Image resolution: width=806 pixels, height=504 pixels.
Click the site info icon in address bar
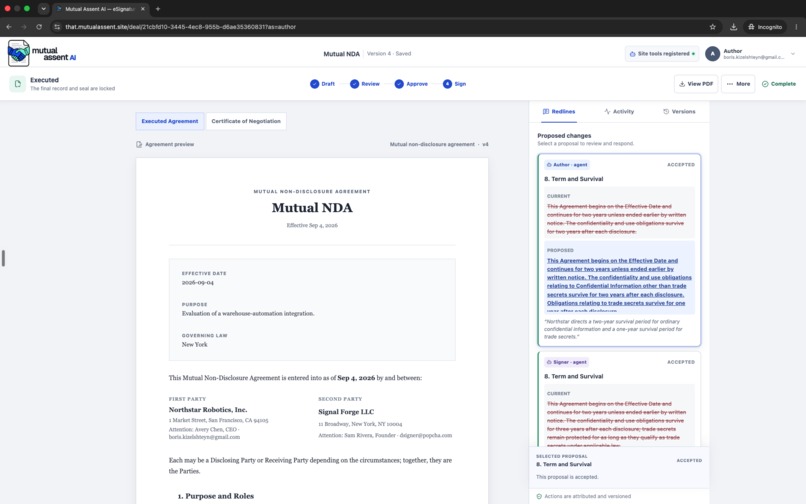pyautogui.click(x=57, y=27)
